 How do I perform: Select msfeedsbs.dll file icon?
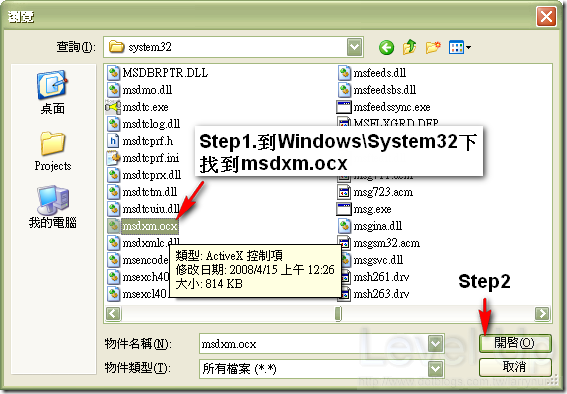coord(344,90)
